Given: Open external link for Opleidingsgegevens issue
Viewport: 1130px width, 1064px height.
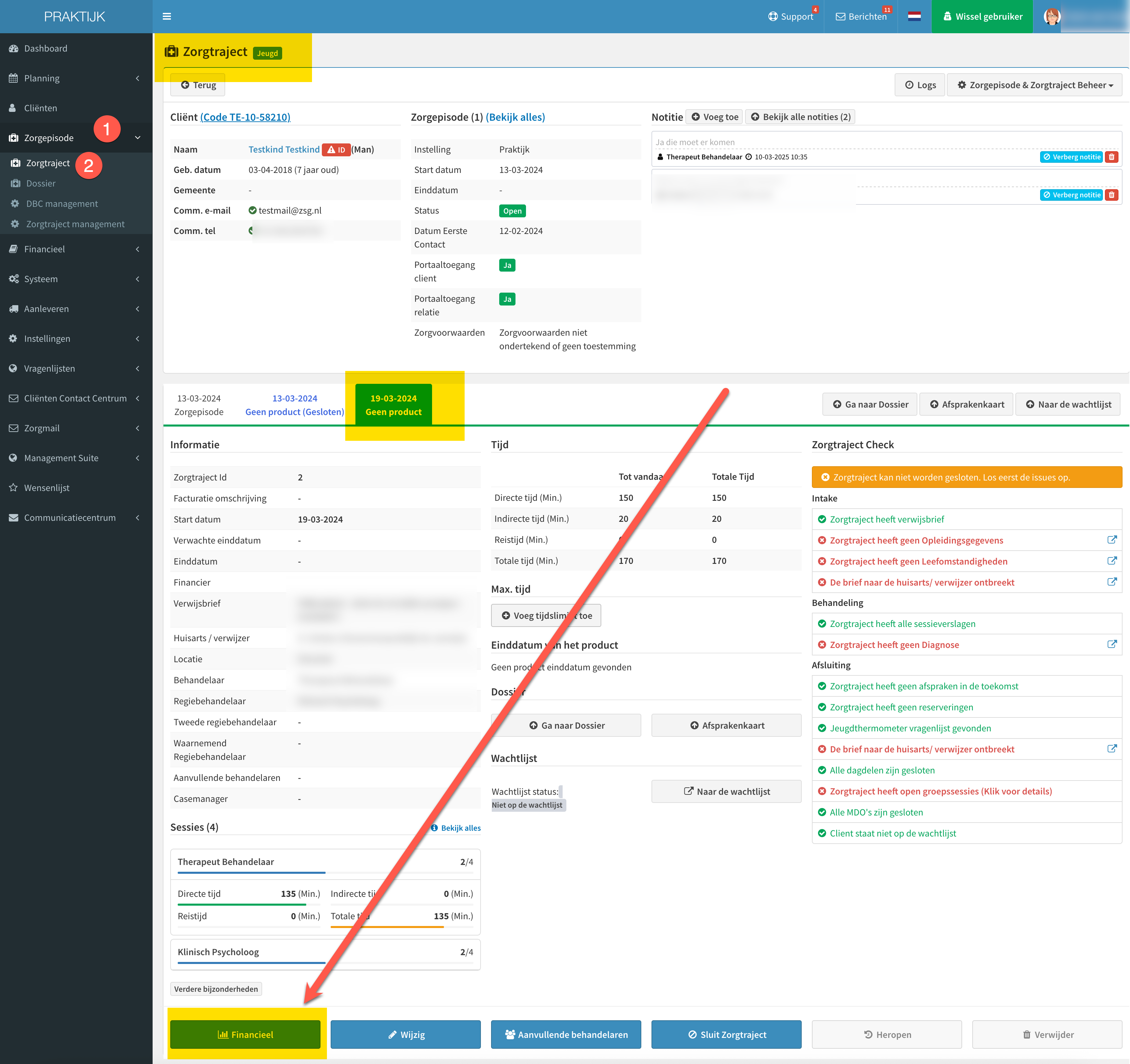Looking at the screenshot, I should point(1112,540).
